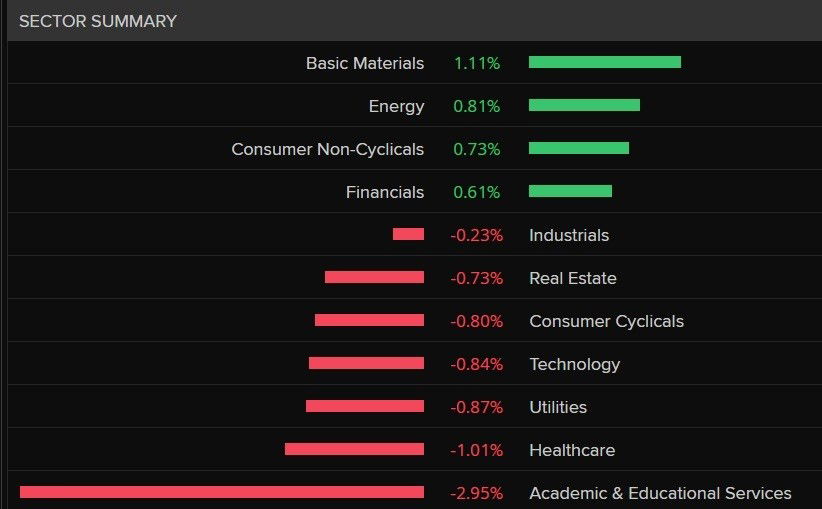Image resolution: width=822 pixels, height=509 pixels.
Task: Click the green Basic Materials performance bar
Action: coord(604,62)
